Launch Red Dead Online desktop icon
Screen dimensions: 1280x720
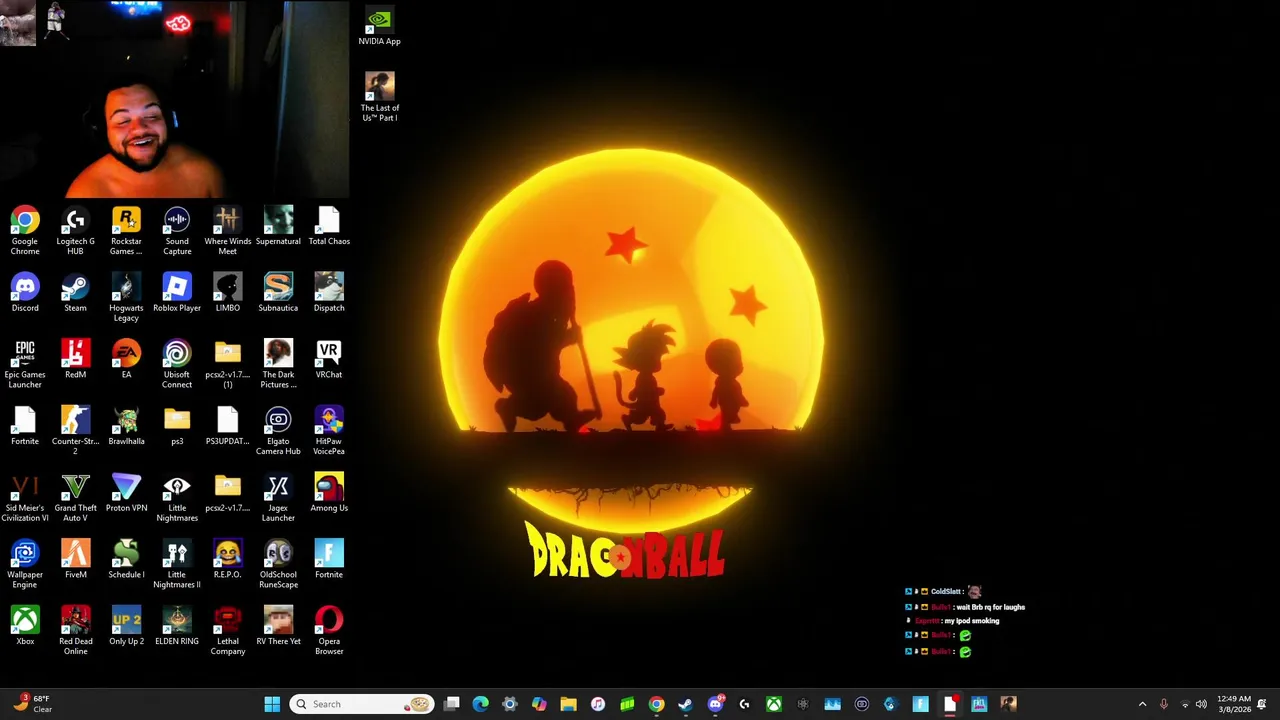click(x=75, y=632)
